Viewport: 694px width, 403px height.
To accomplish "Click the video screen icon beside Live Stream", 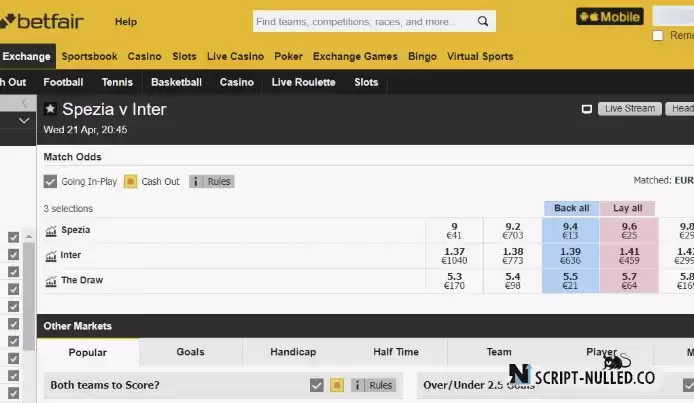I will click(586, 109).
